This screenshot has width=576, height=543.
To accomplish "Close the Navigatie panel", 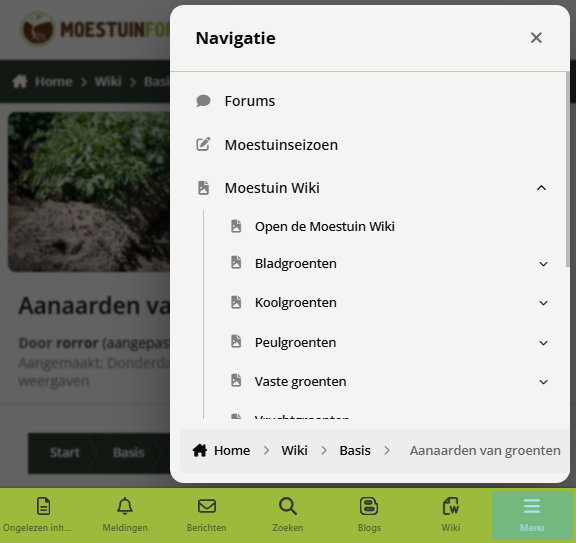I will (536, 37).
